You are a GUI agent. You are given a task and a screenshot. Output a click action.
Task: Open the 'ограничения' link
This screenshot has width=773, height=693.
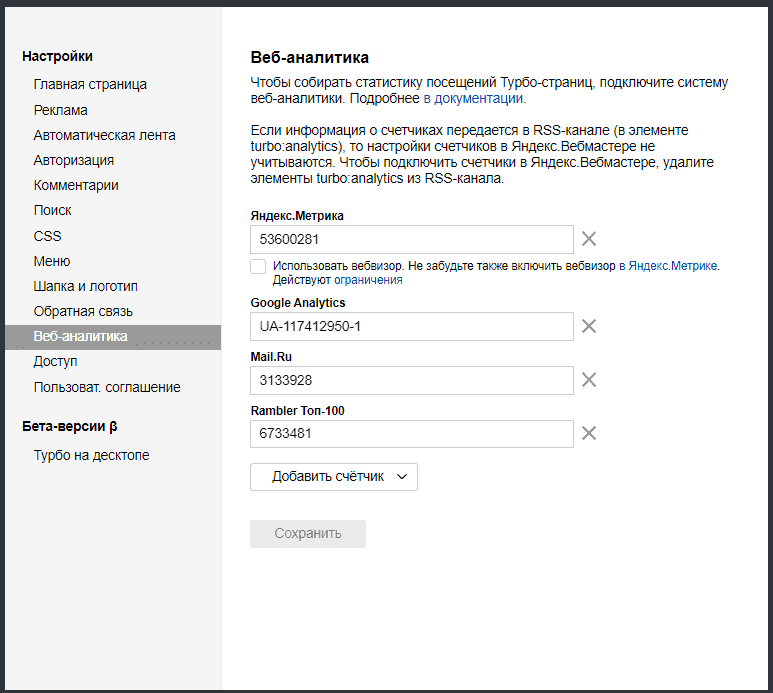click(x=368, y=280)
